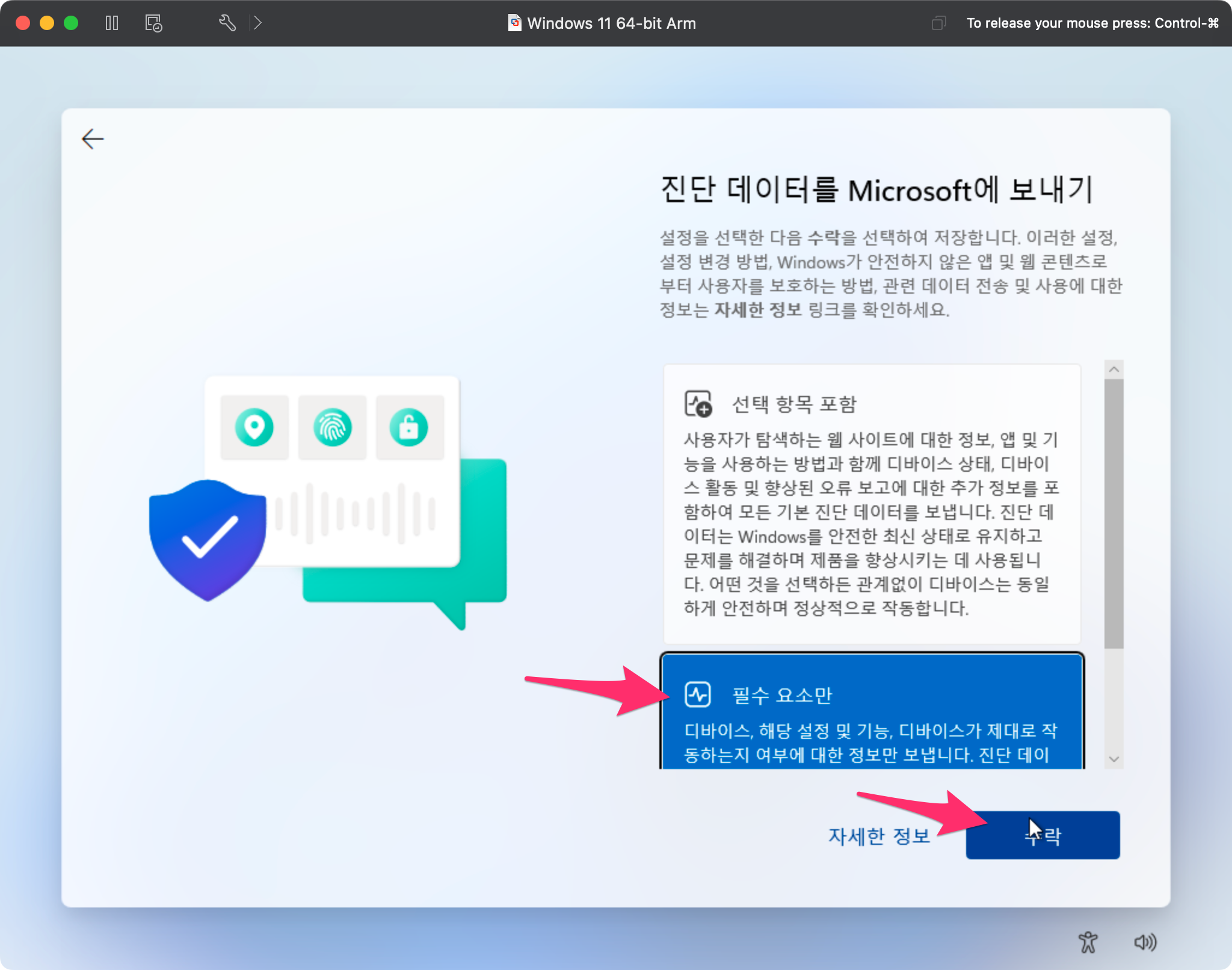Open the 자세한 정보 link
This screenshot has width=1232, height=970.
point(879,835)
